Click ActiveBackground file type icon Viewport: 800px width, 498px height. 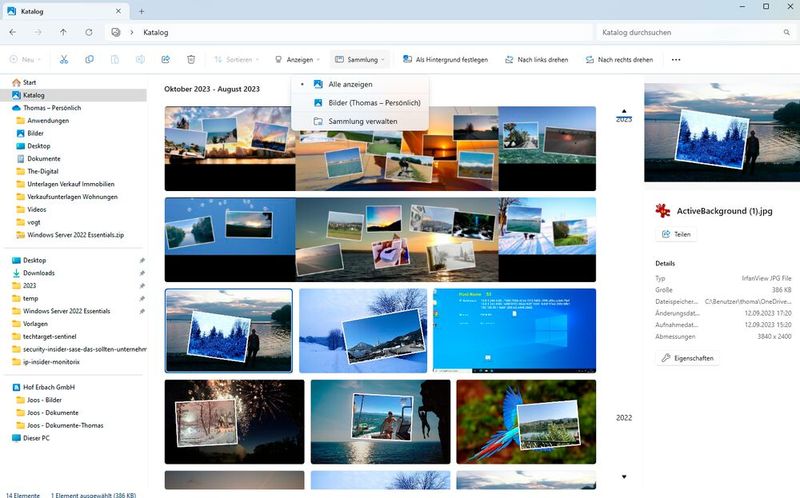(x=663, y=211)
